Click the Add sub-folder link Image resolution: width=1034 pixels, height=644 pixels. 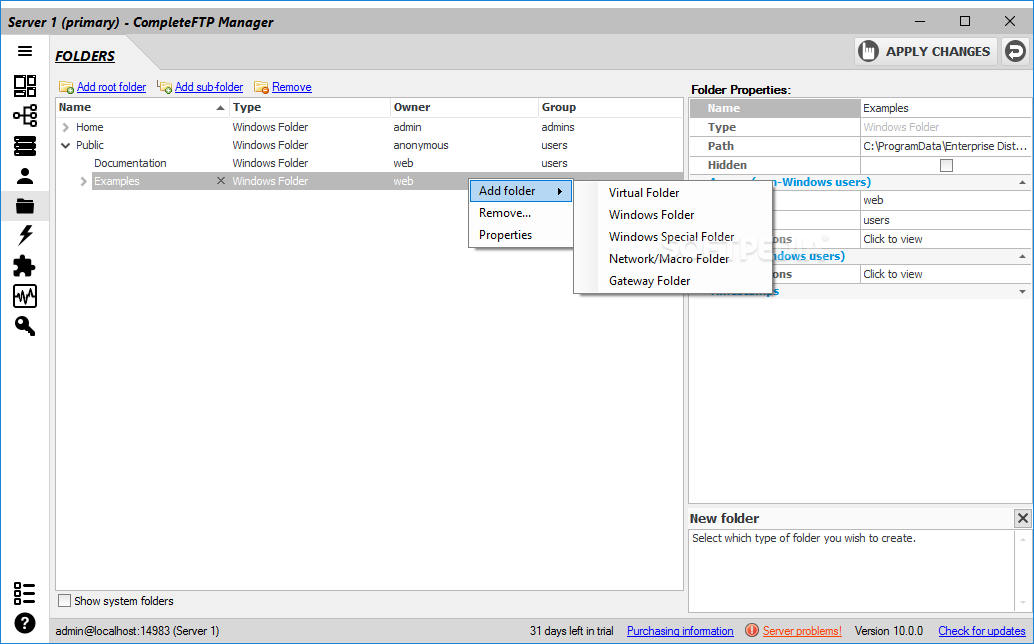tap(209, 87)
